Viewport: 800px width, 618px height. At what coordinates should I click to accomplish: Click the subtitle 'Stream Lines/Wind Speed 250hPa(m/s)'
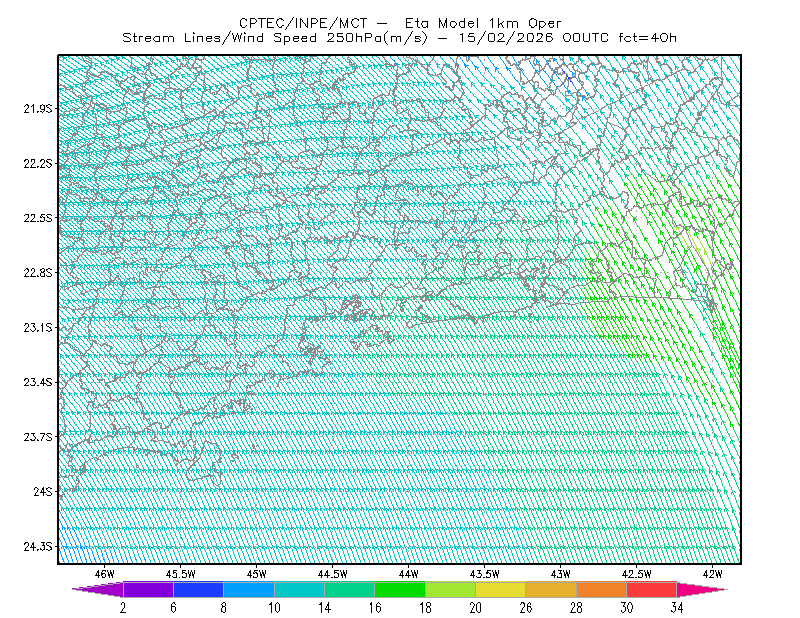click(275, 38)
